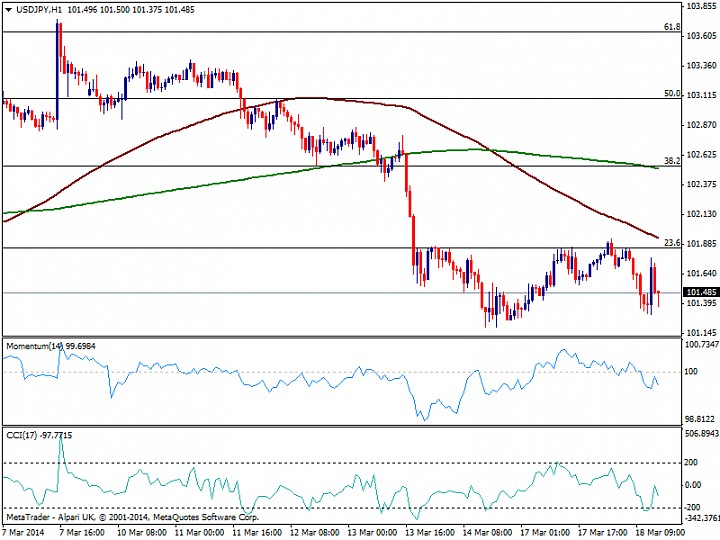Click the MetaTrader Alpari UK copyright text
Viewport: 720px width, 540px height.
point(133,517)
